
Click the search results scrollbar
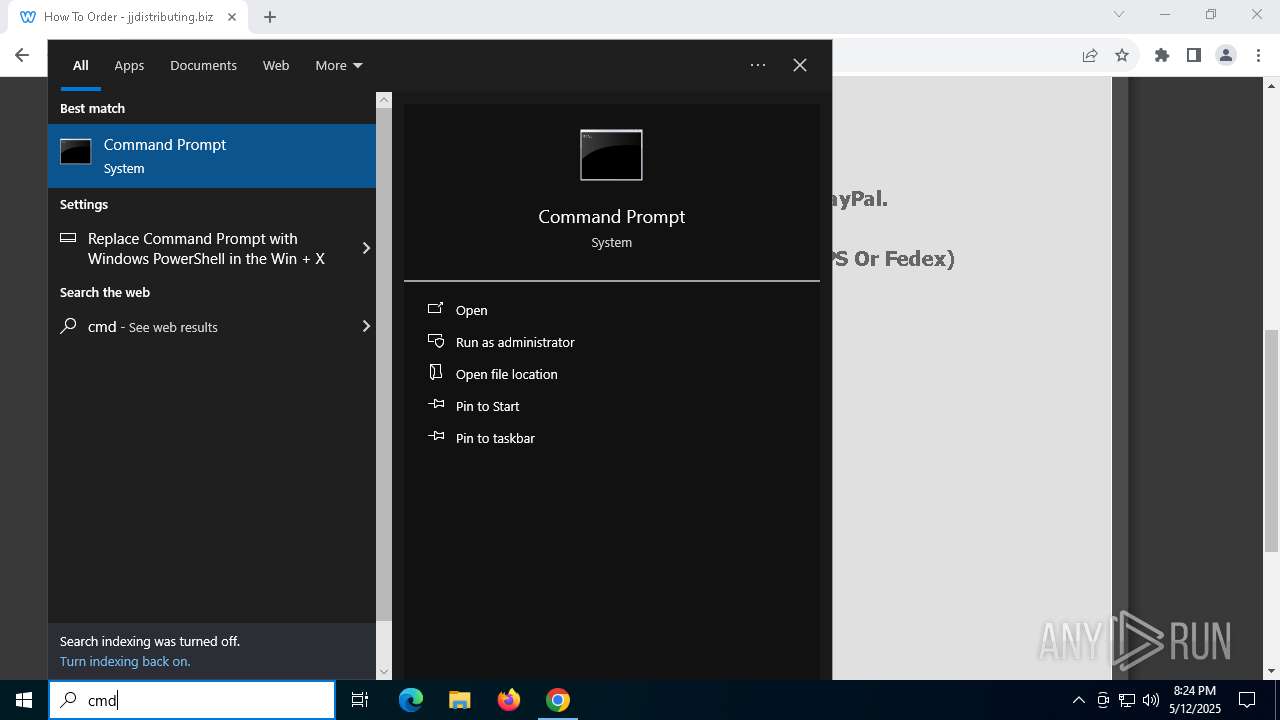384,364
